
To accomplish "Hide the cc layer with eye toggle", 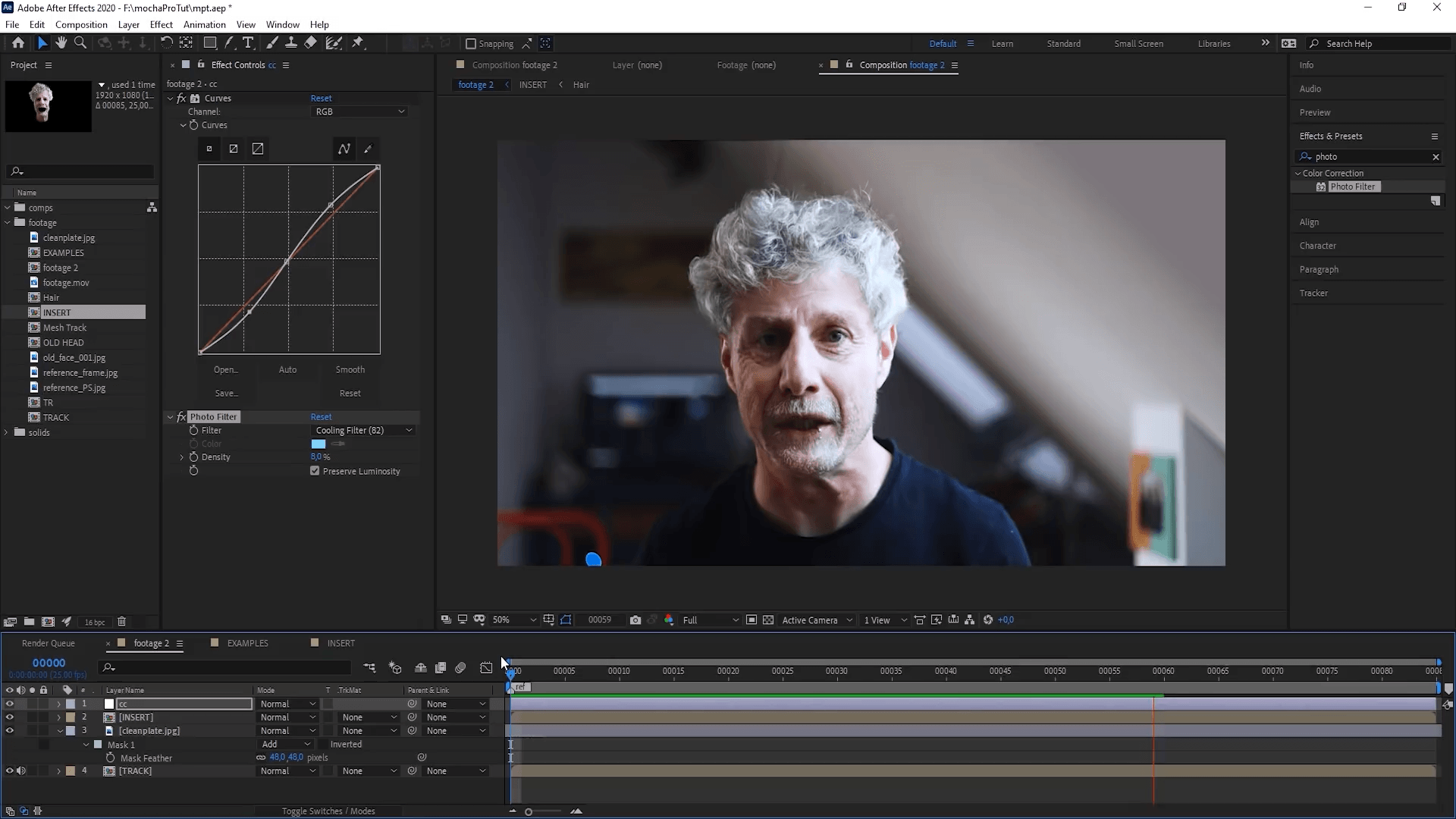I will (x=9, y=704).
